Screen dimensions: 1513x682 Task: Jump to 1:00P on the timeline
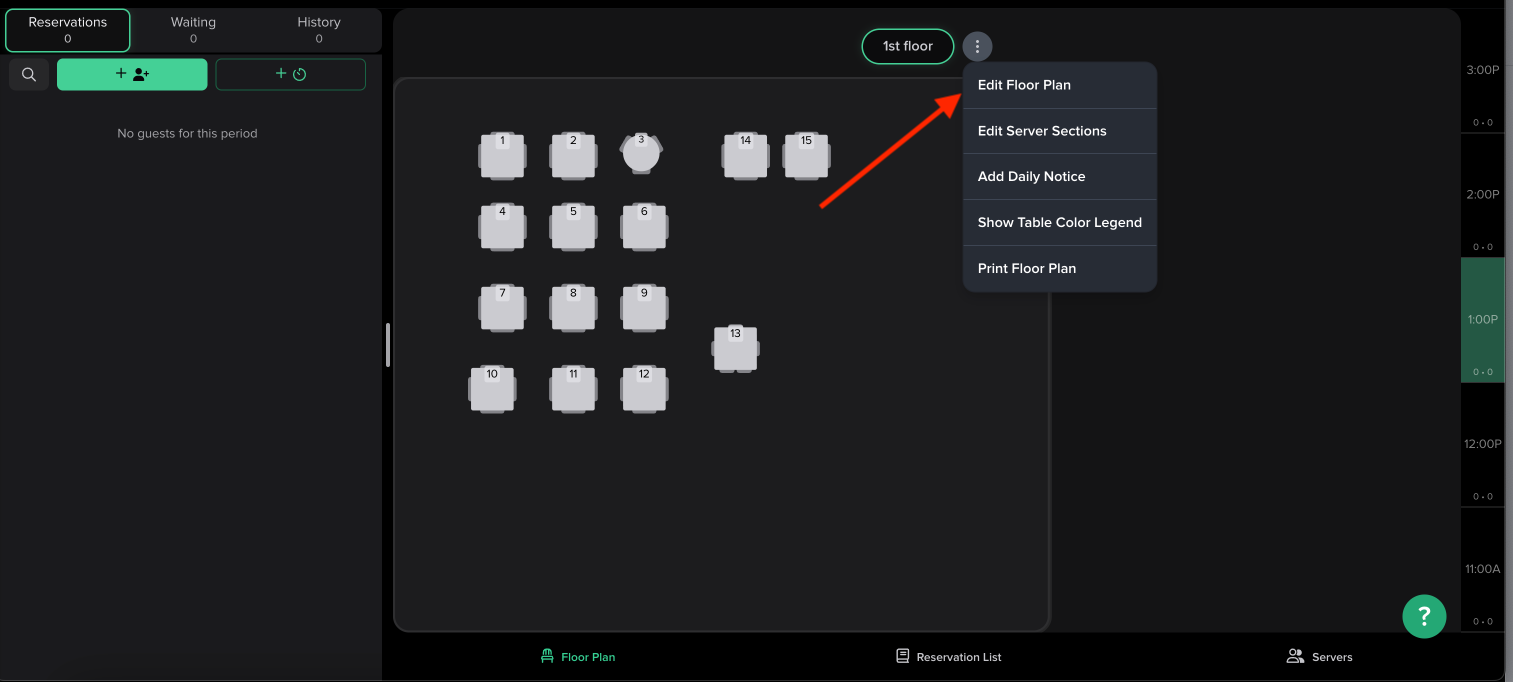pyautogui.click(x=1482, y=320)
